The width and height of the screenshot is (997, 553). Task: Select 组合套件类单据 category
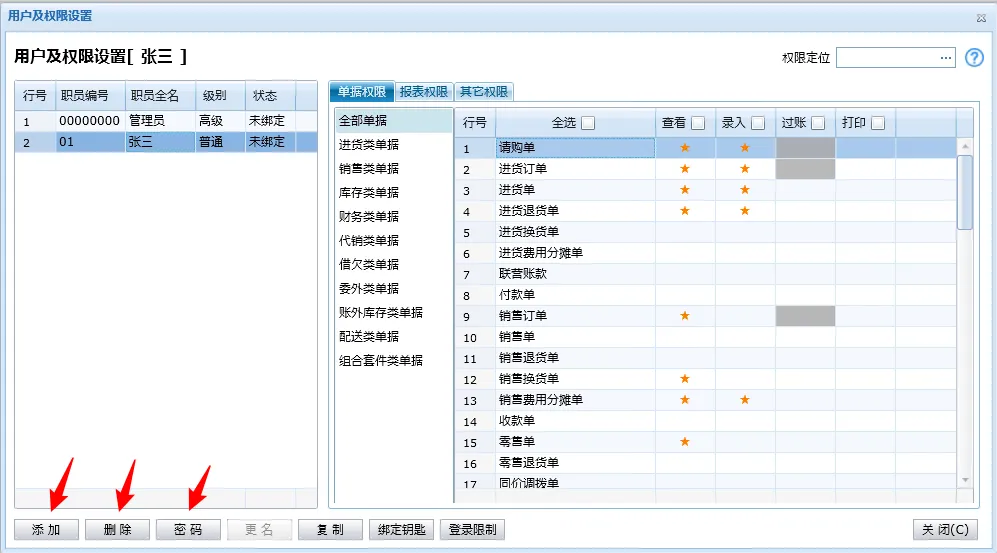click(394, 360)
